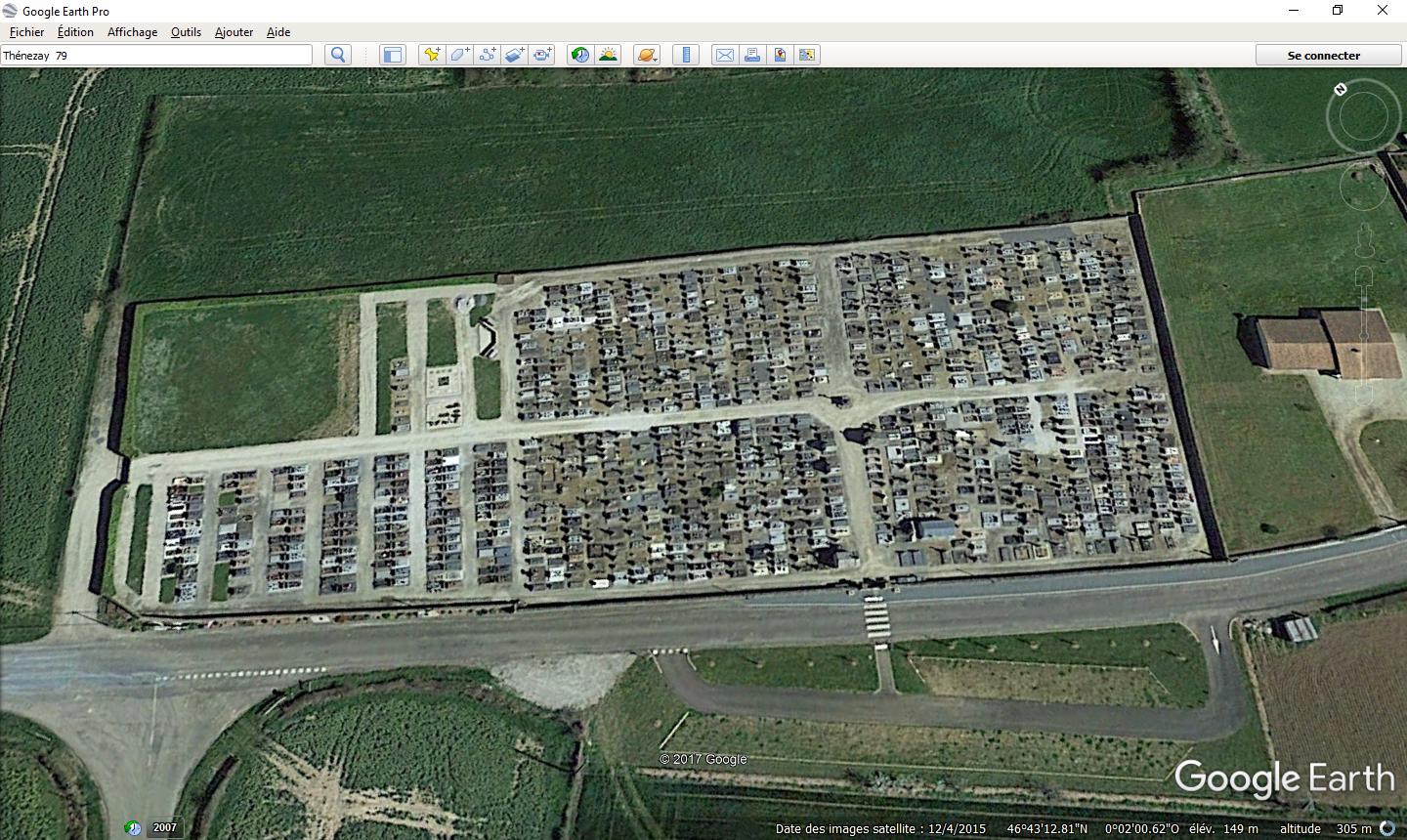Show historical imagery via clock icon
This screenshot has height=840, width=1407.
[580, 55]
